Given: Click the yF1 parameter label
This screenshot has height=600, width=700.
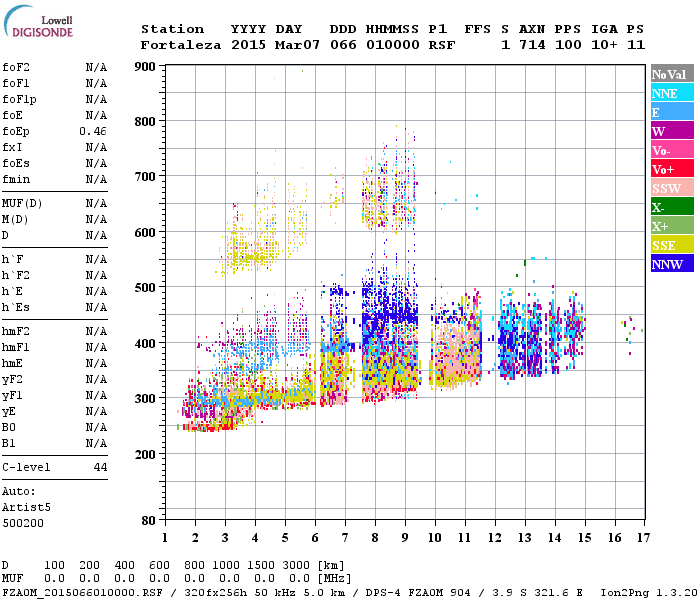Looking at the screenshot, I should click(12, 396).
